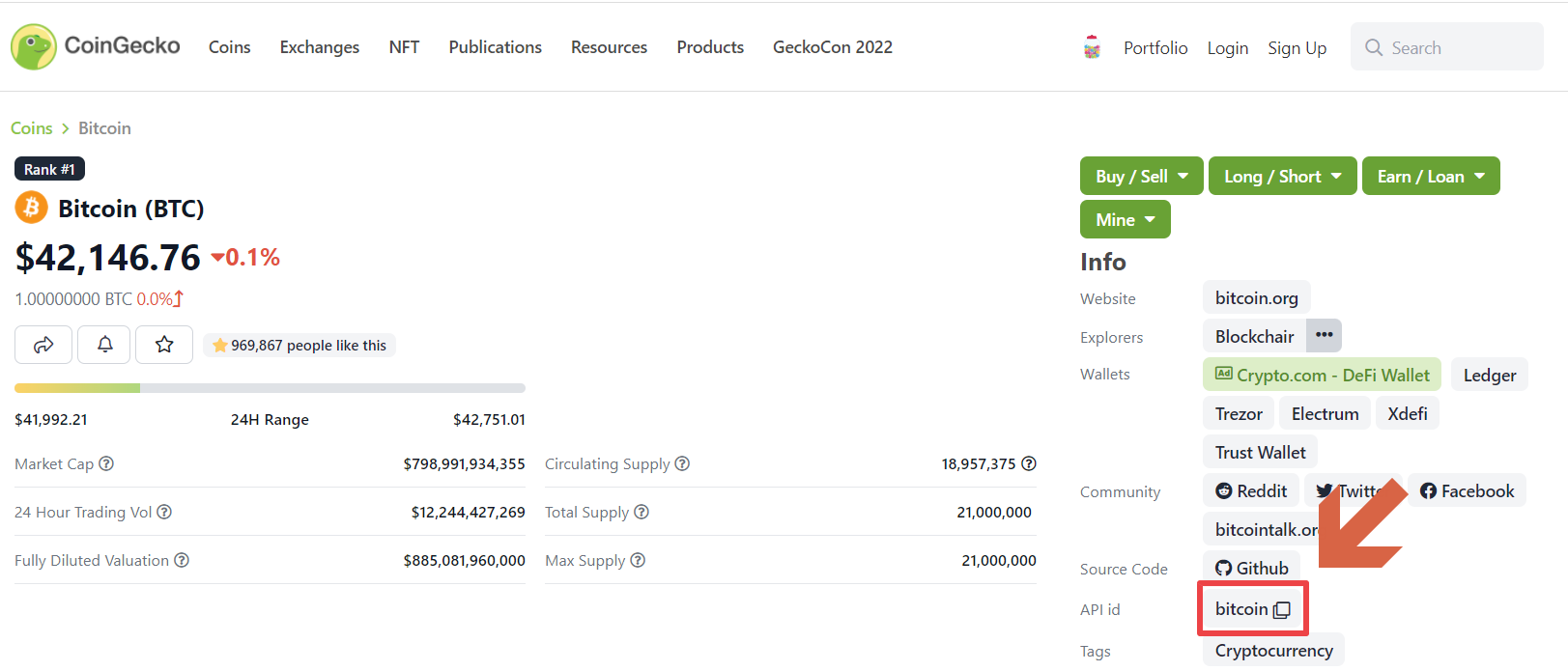Go to GeckoCon 2022 page
Viewport: 1568px width, 671px height.
point(833,47)
